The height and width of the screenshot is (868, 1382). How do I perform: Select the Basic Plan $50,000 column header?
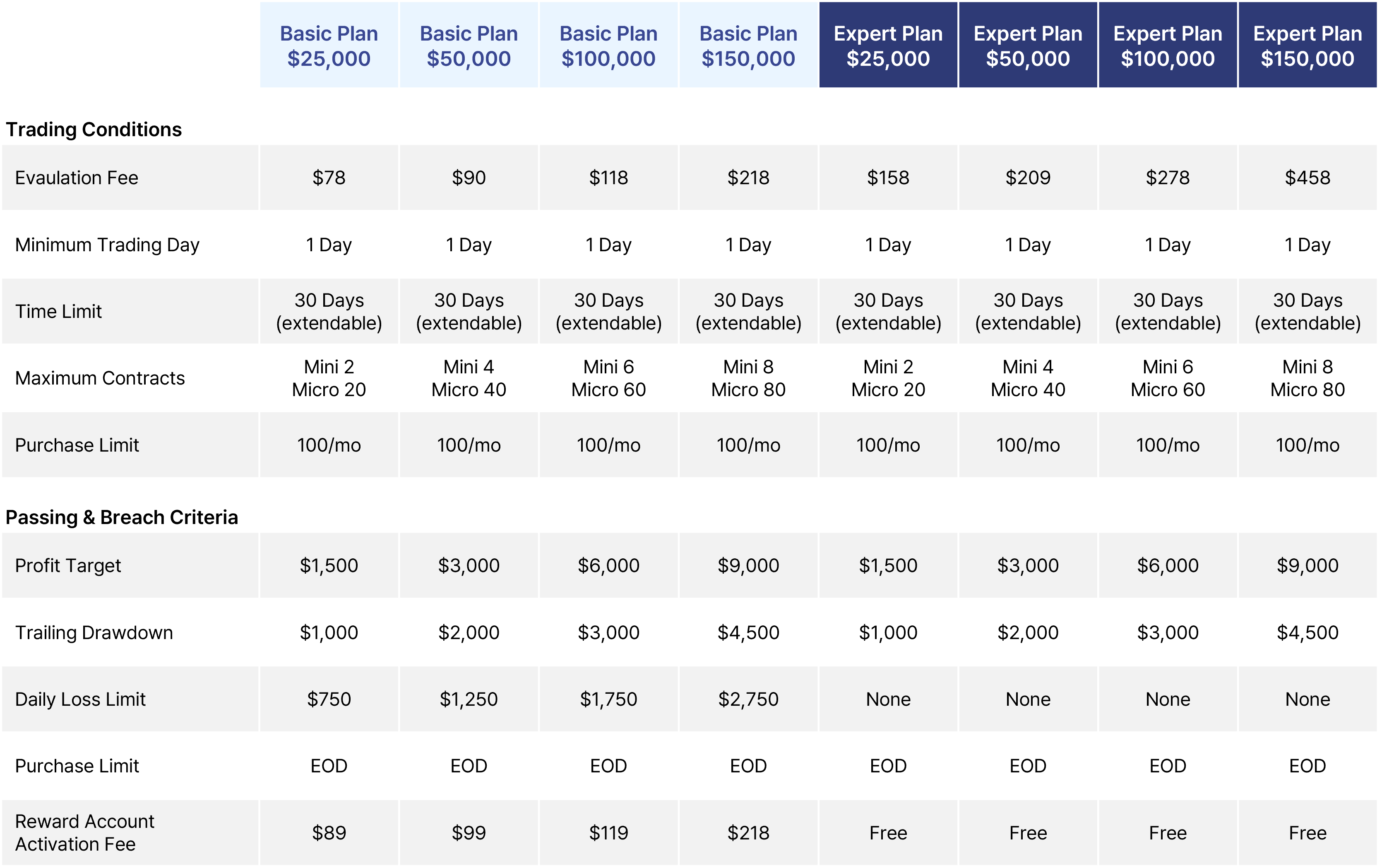(469, 46)
